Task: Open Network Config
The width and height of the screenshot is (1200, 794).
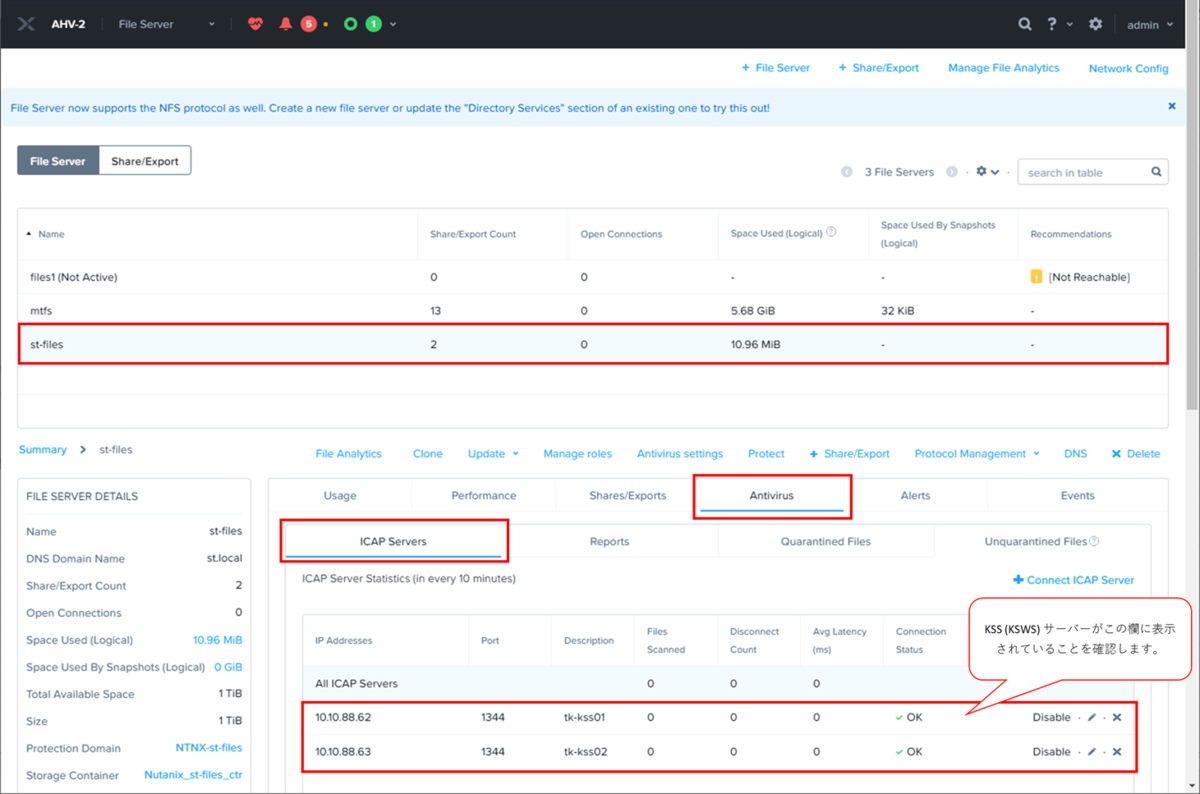Action: (x=1128, y=68)
